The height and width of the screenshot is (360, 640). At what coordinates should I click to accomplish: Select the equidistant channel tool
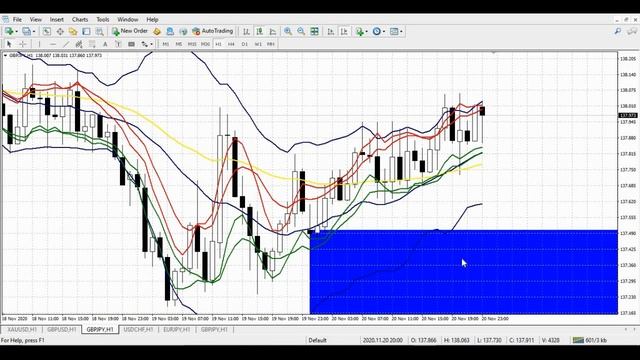tap(79, 44)
